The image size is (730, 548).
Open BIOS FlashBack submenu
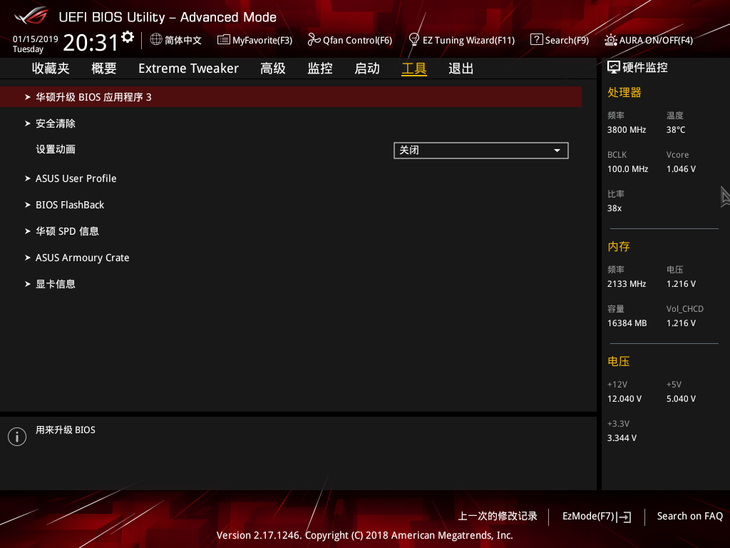tap(70, 205)
